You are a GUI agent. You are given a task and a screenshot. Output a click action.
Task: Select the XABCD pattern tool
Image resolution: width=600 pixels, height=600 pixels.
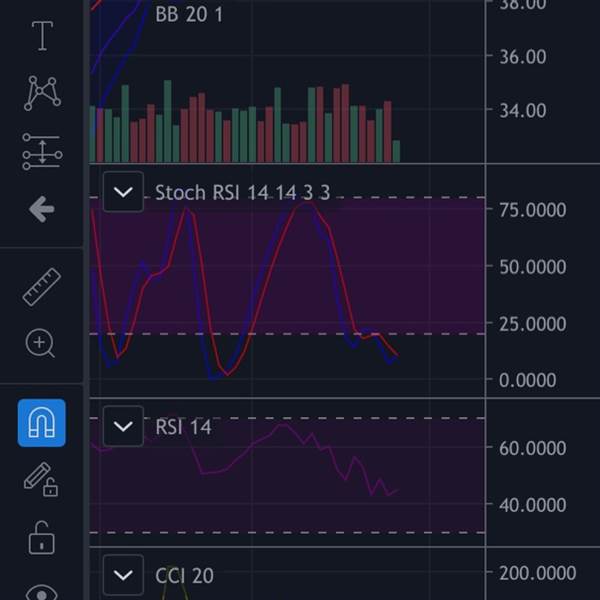[x=42, y=93]
